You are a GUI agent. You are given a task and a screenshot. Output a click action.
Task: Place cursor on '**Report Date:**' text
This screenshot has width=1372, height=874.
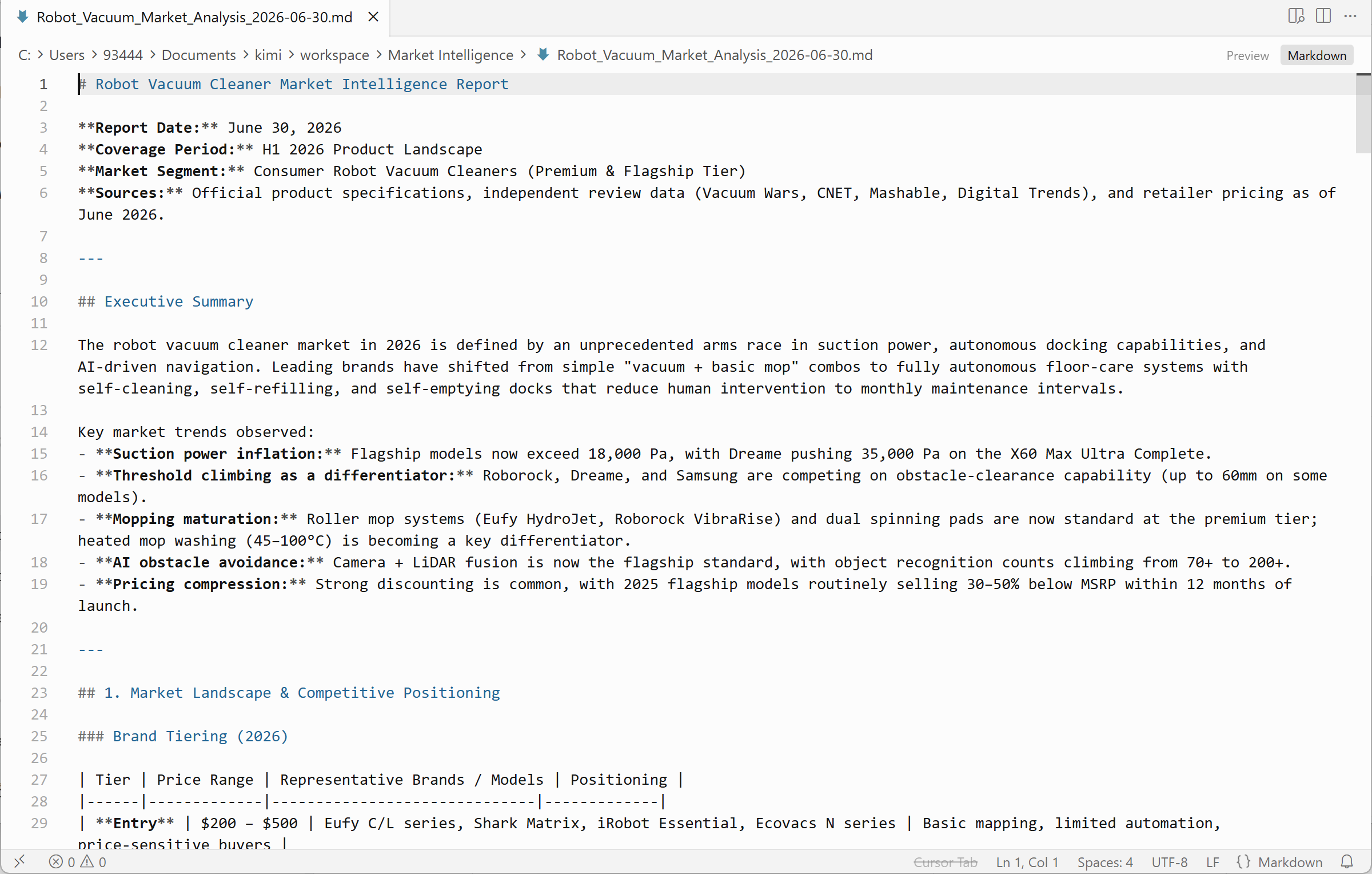[148, 128]
